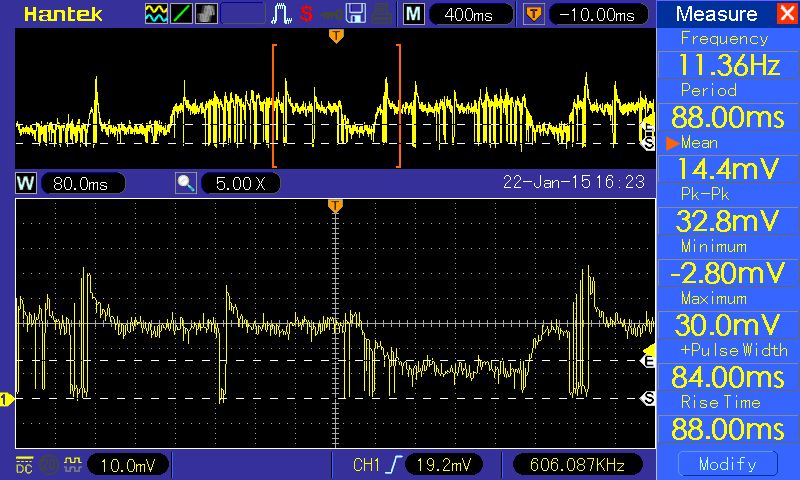Click the magnifier zoom icon

pos(186,183)
